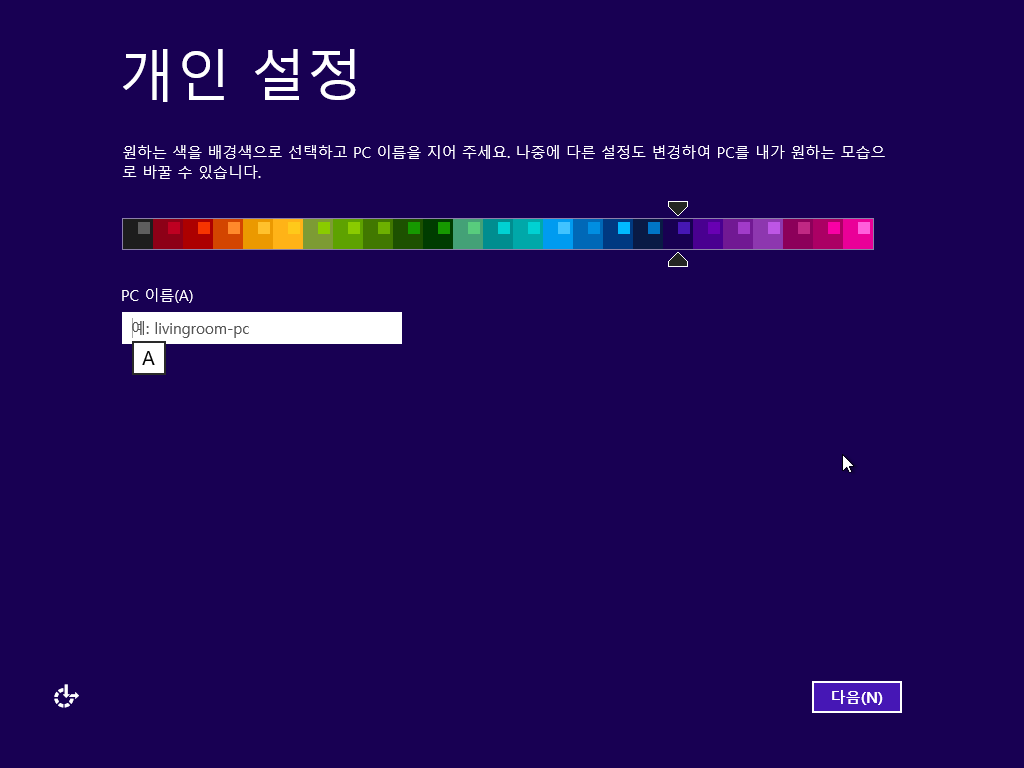Choose the light orchid purple swatch
The height and width of the screenshot is (768, 1024).
[769, 234]
